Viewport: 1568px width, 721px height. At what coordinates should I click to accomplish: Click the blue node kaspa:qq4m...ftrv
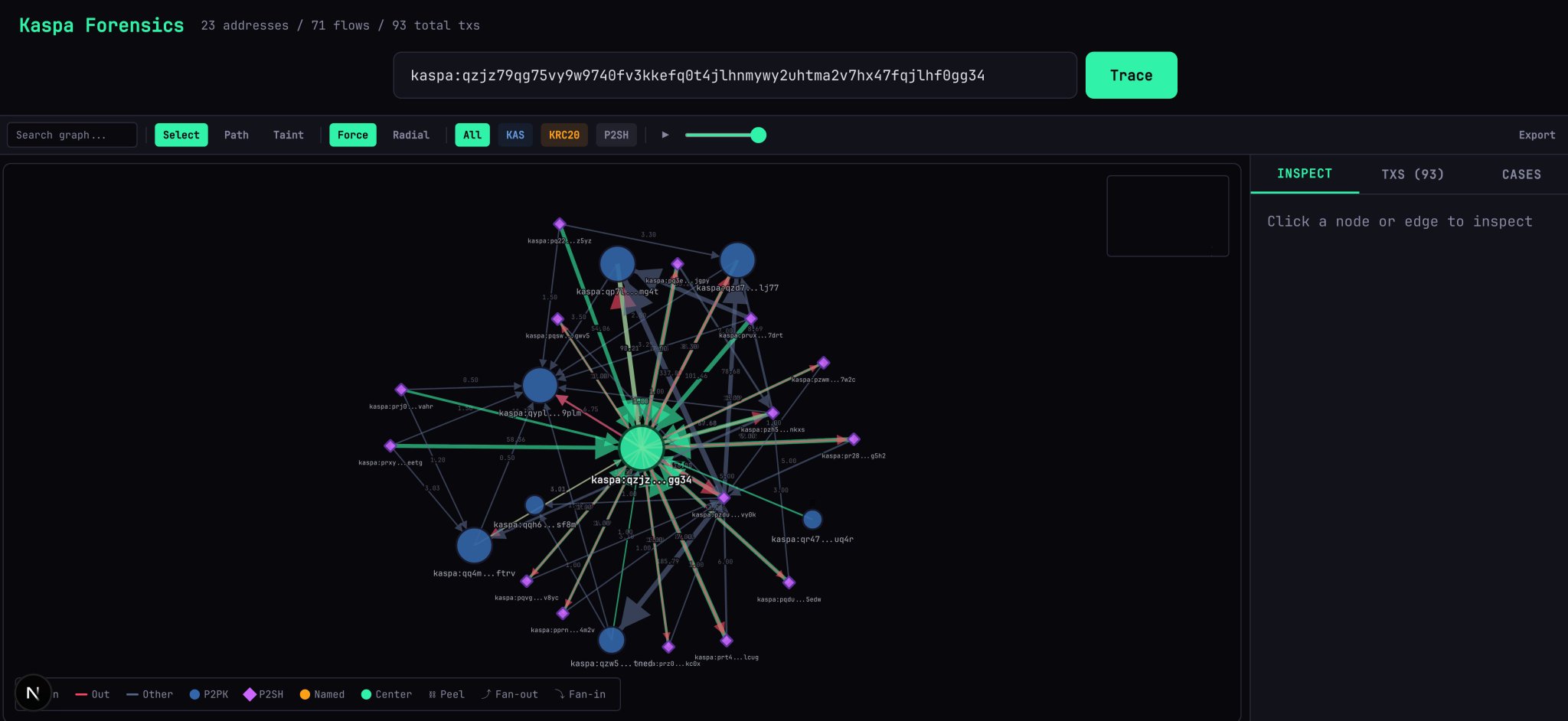pos(474,546)
